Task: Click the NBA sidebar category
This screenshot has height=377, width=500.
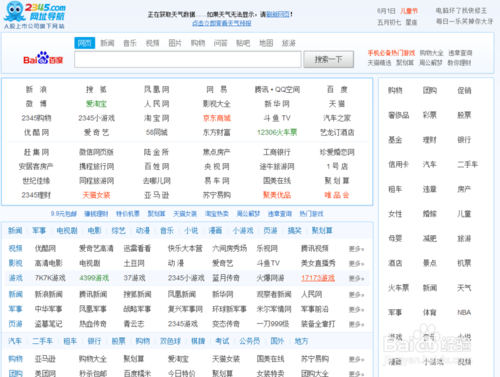Action: tap(464, 313)
